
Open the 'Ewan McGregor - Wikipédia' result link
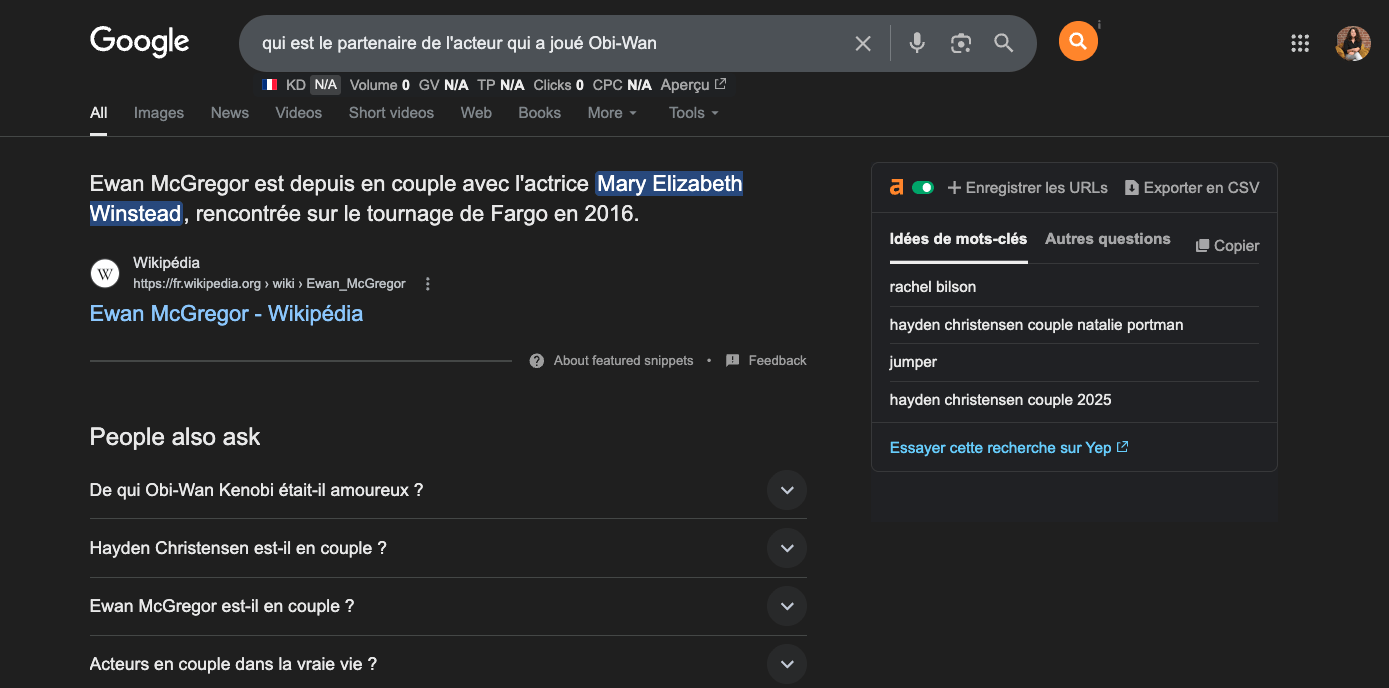225,313
